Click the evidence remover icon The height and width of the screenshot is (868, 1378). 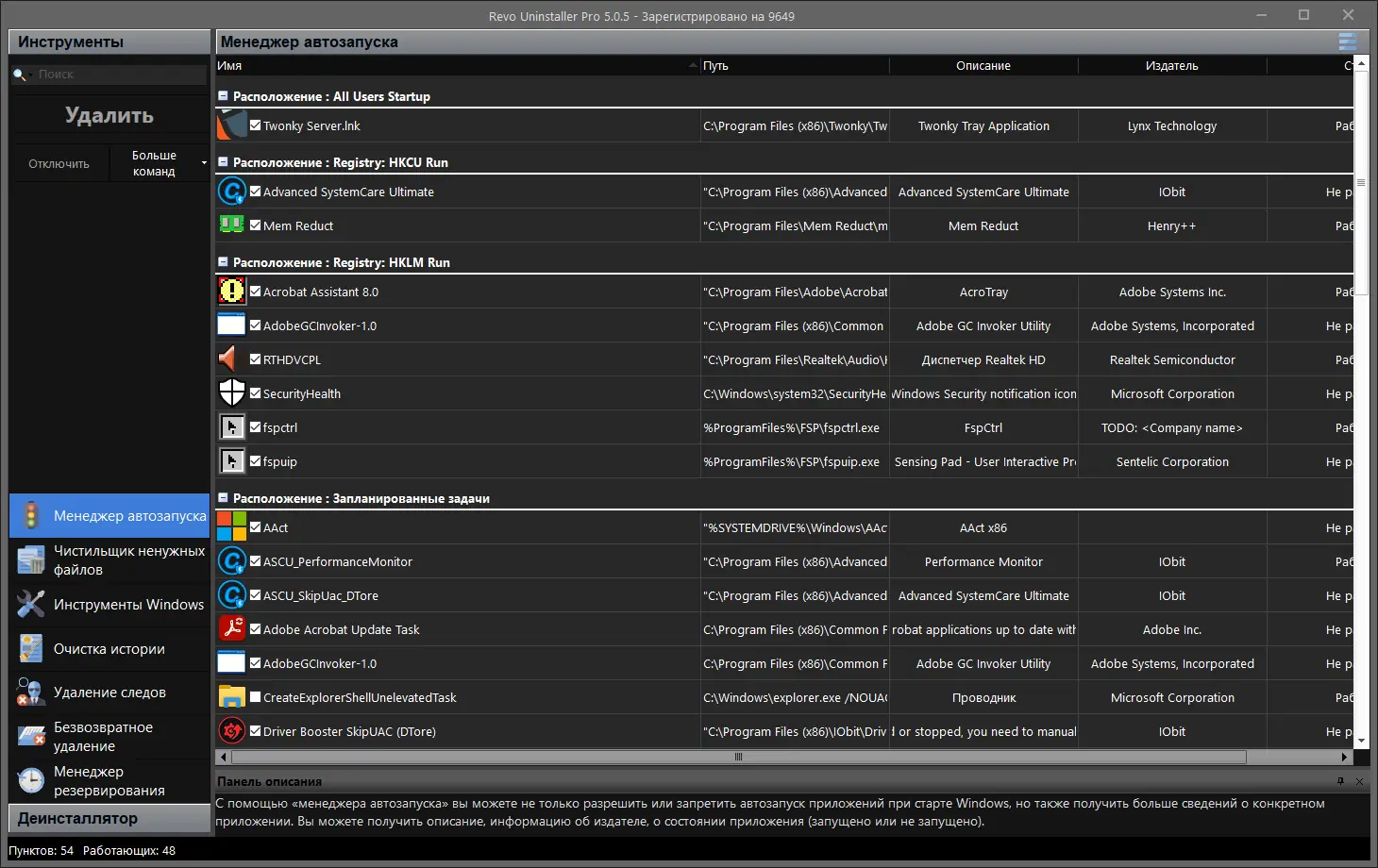point(31,693)
